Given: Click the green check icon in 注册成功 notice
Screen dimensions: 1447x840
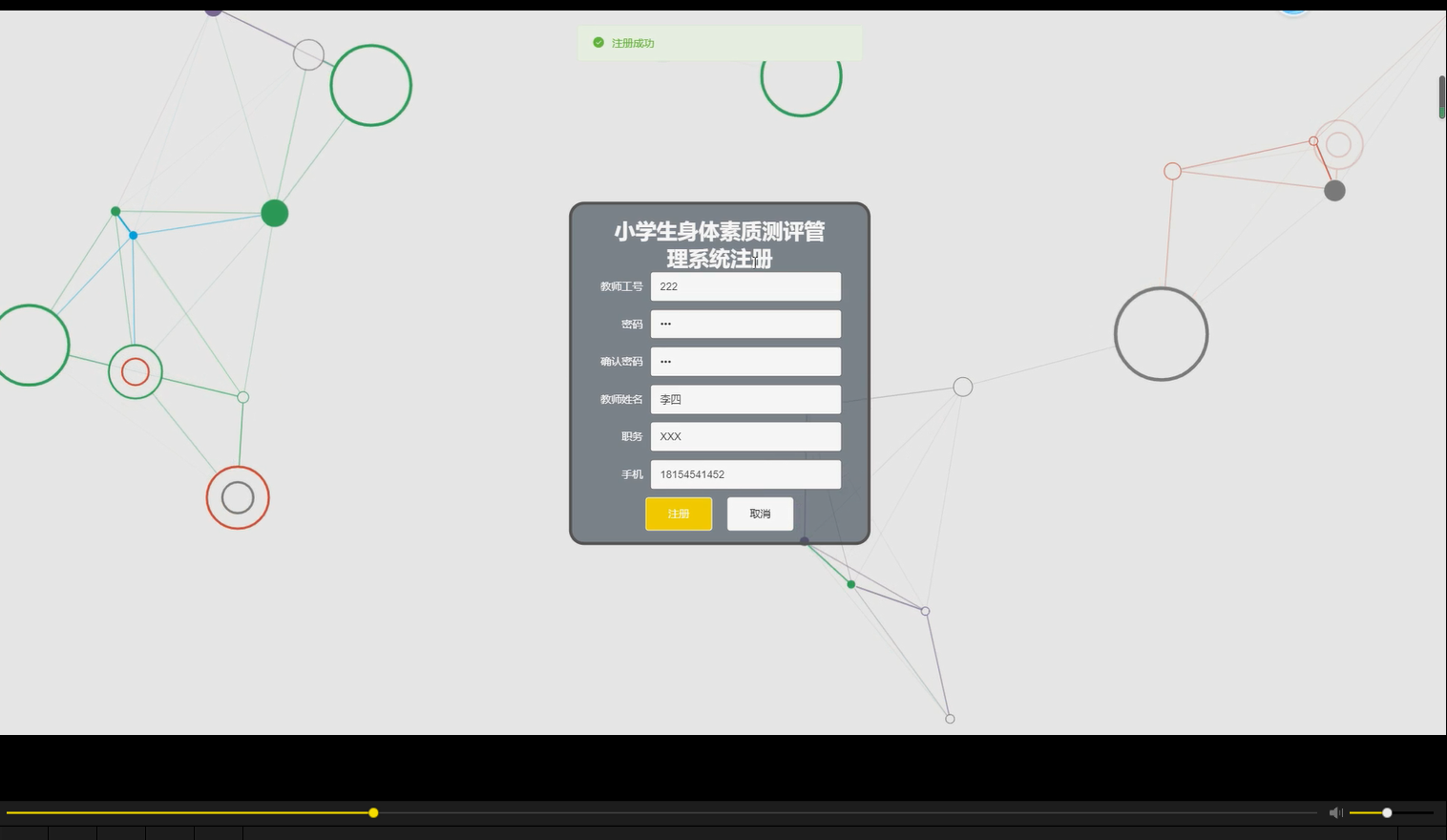Looking at the screenshot, I should [598, 43].
